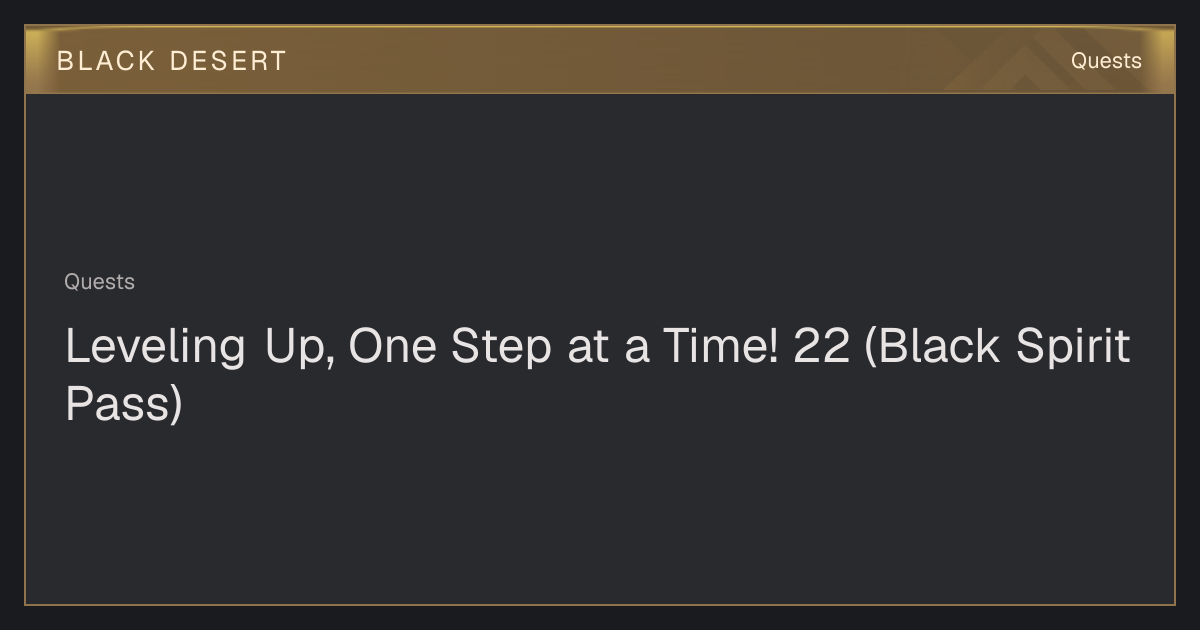This screenshot has height=630, width=1200.
Task: Click the empty dark area above Quests label
Action: coord(600,180)
